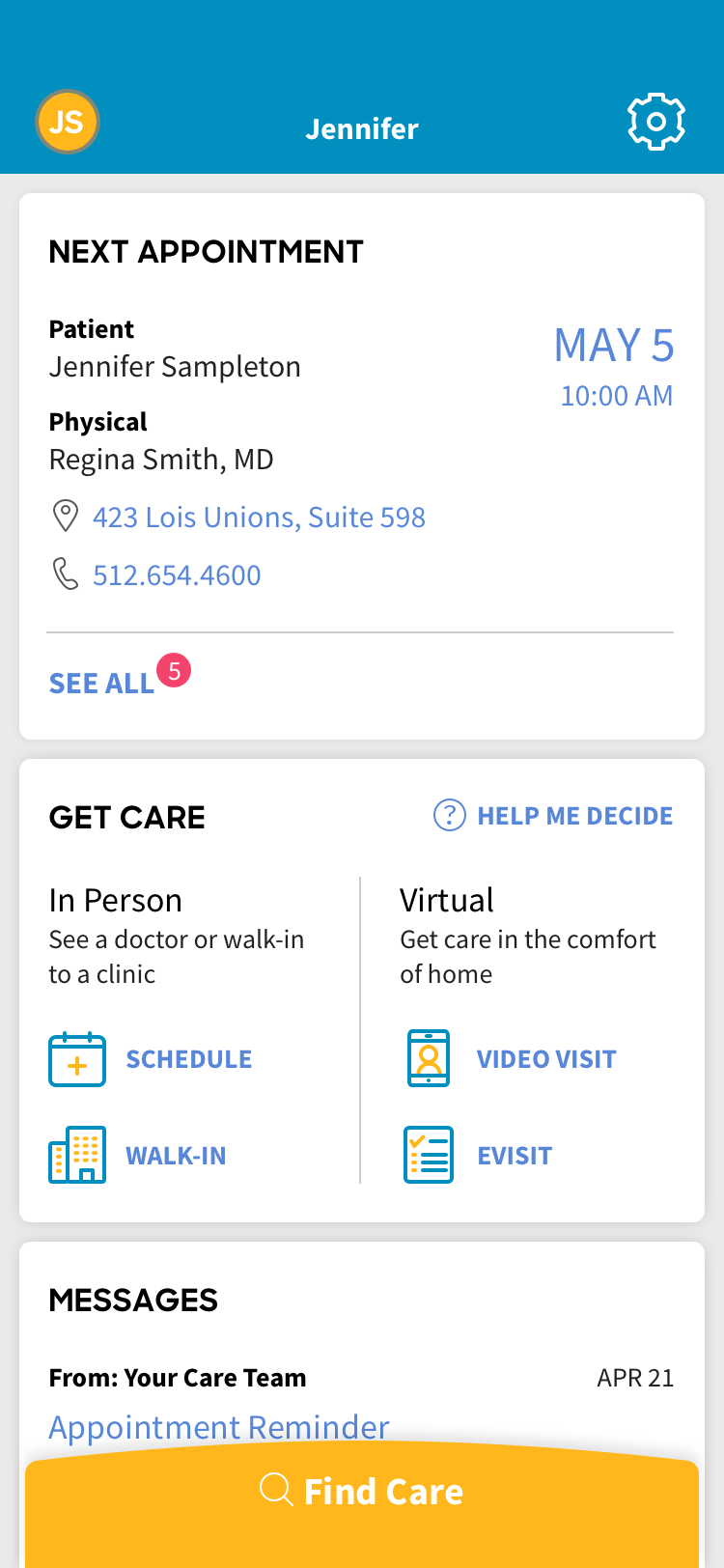Click the Help Me Decide question mark icon

450,816
